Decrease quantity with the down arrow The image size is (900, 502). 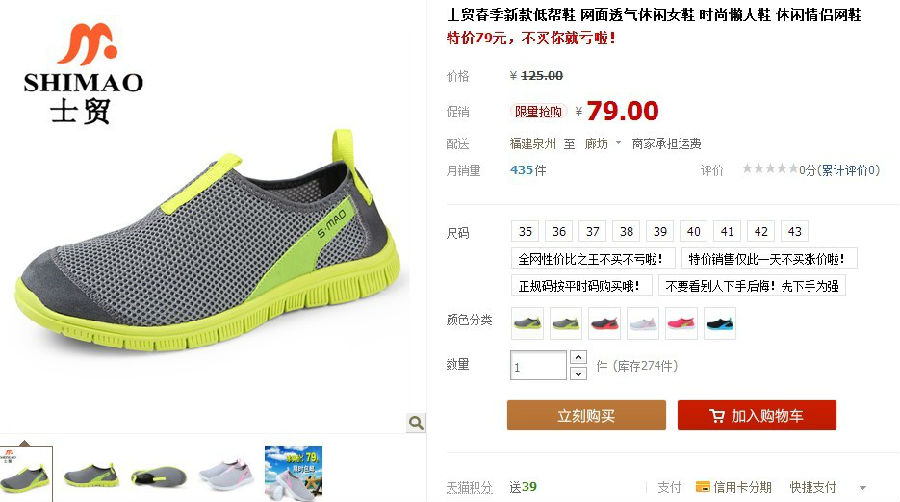point(578,373)
